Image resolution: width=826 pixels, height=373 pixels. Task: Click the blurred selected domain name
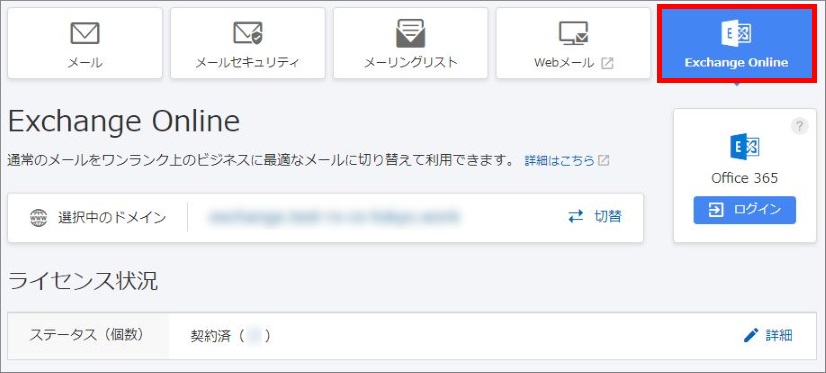click(335, 217)
